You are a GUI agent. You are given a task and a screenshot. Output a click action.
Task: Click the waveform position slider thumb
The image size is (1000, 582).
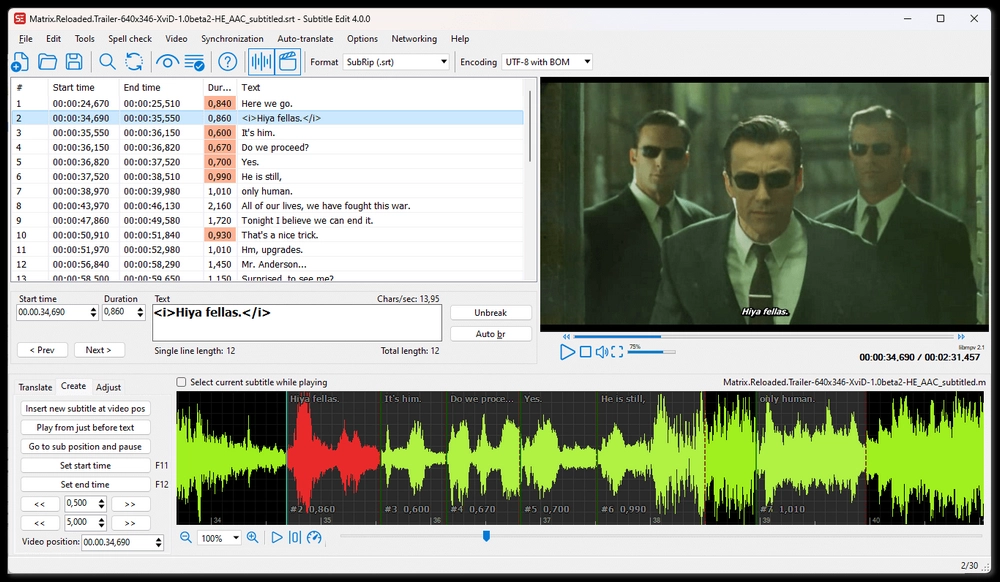486,536
